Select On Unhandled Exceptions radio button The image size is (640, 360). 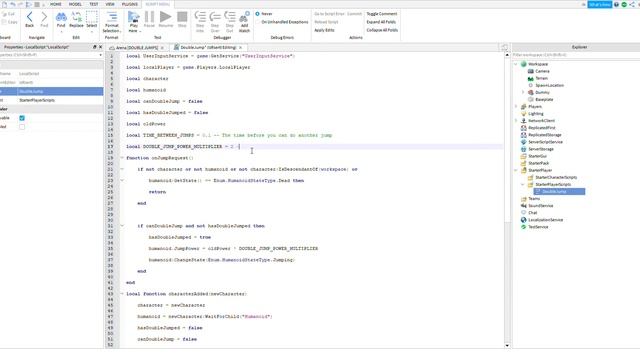pyautogui.click(x=258, y=22)
